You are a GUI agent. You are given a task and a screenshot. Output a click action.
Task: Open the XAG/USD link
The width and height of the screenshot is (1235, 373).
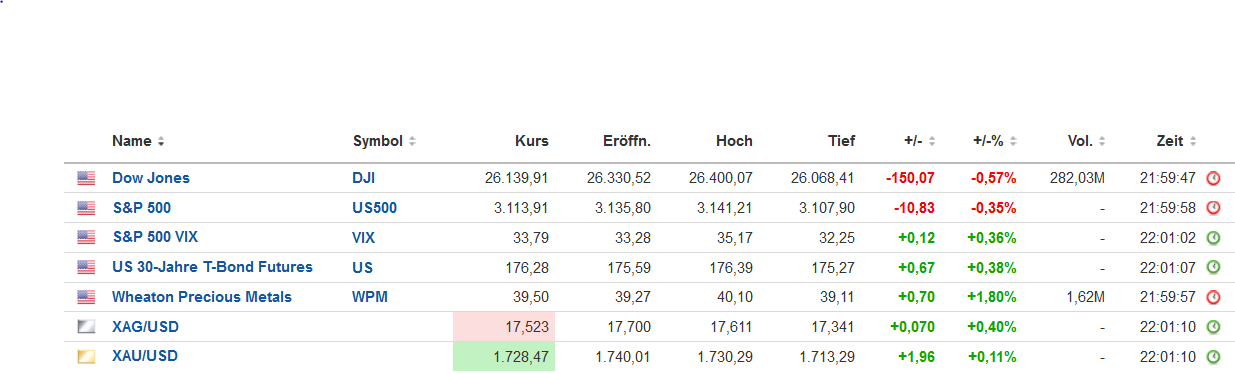click(146, 327)
